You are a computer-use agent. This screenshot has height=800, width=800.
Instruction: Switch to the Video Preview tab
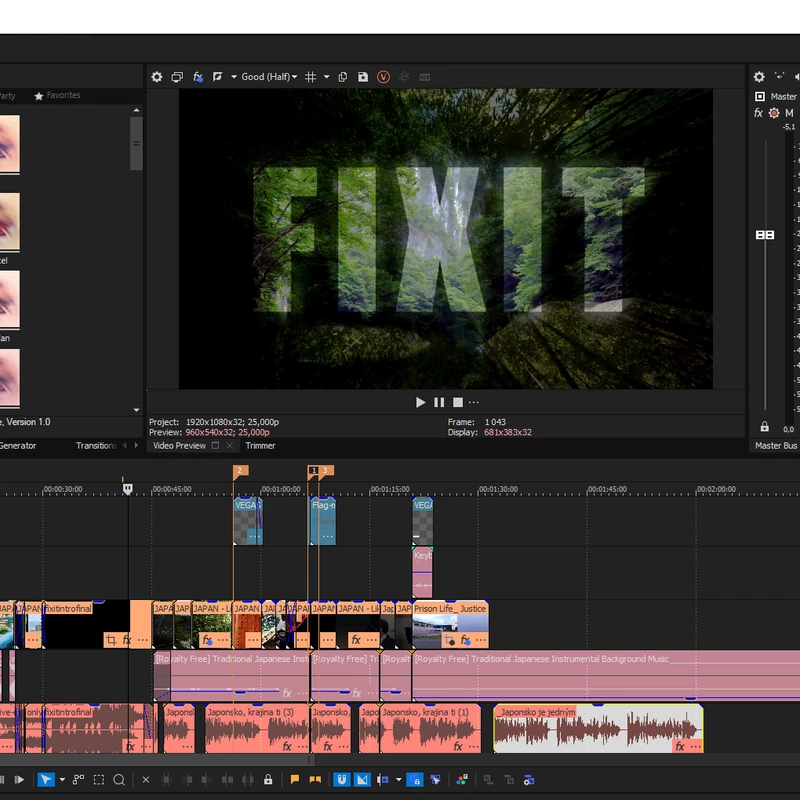point(180,445)
